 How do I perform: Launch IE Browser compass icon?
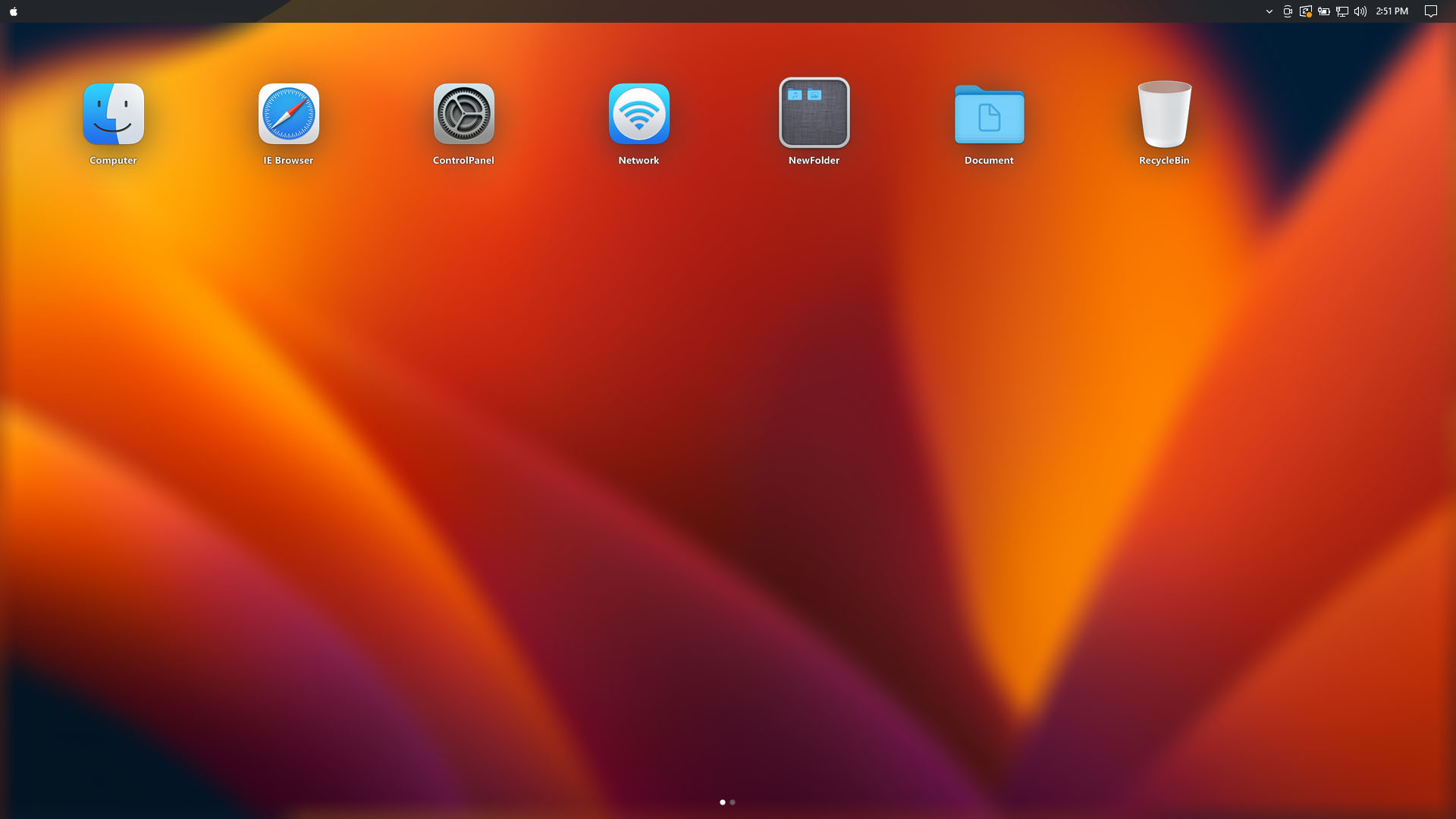point(289,114)
